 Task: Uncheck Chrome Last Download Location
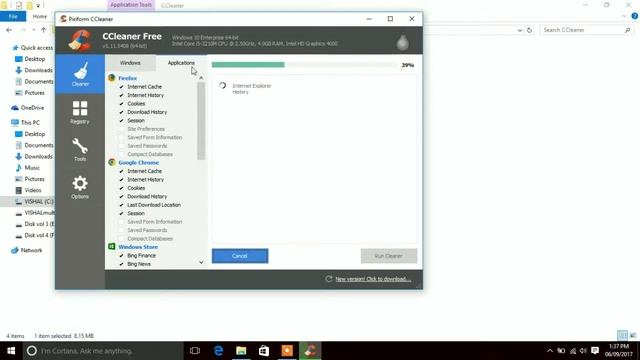click(x=121, y=205)
